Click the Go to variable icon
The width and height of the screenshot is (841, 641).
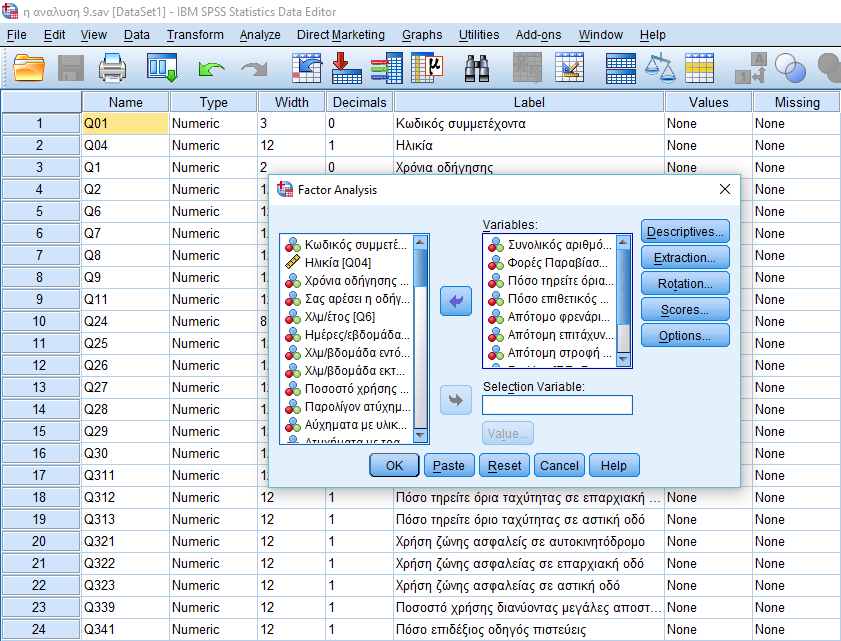346,68
